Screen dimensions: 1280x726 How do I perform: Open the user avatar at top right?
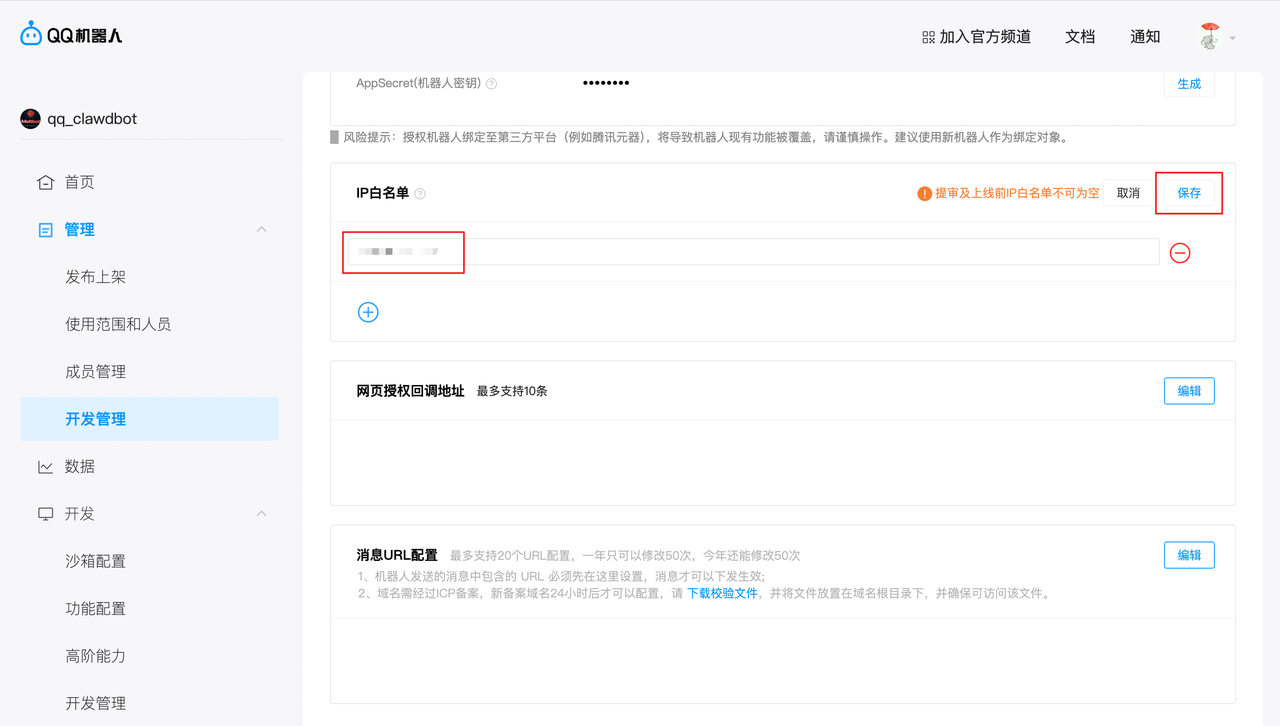(1210, 37)
